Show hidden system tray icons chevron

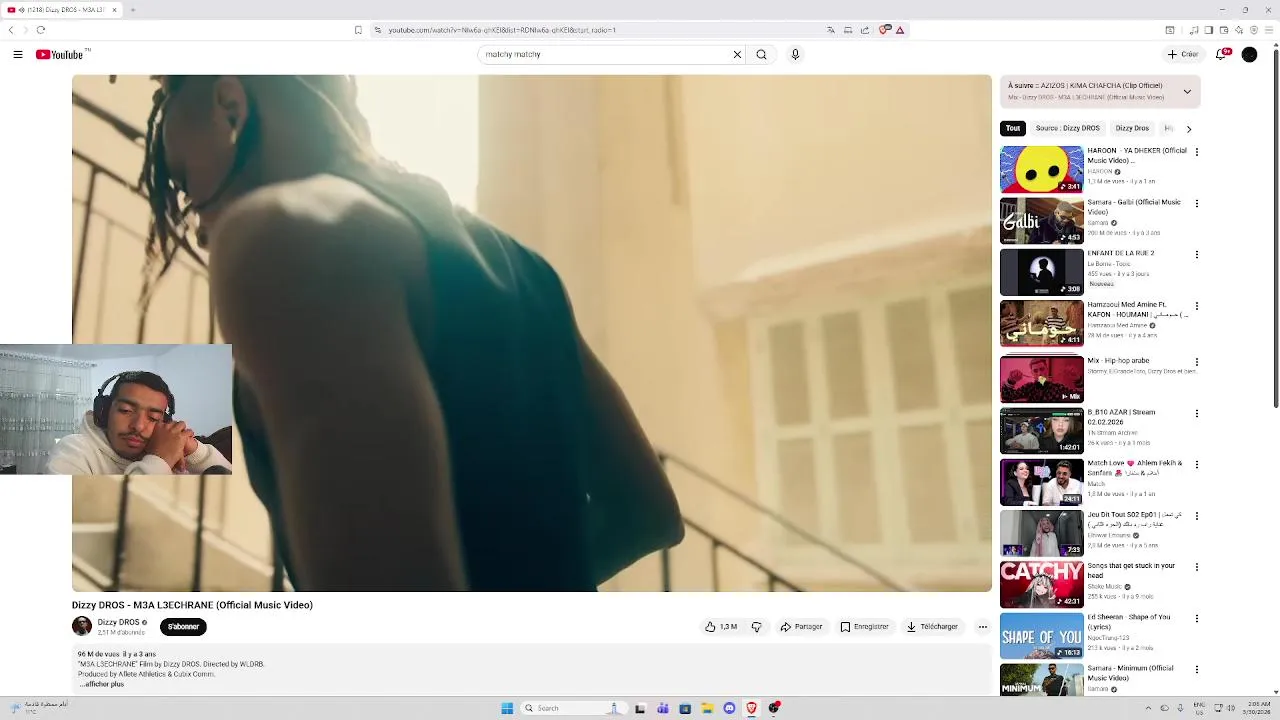coord(1148,708)
